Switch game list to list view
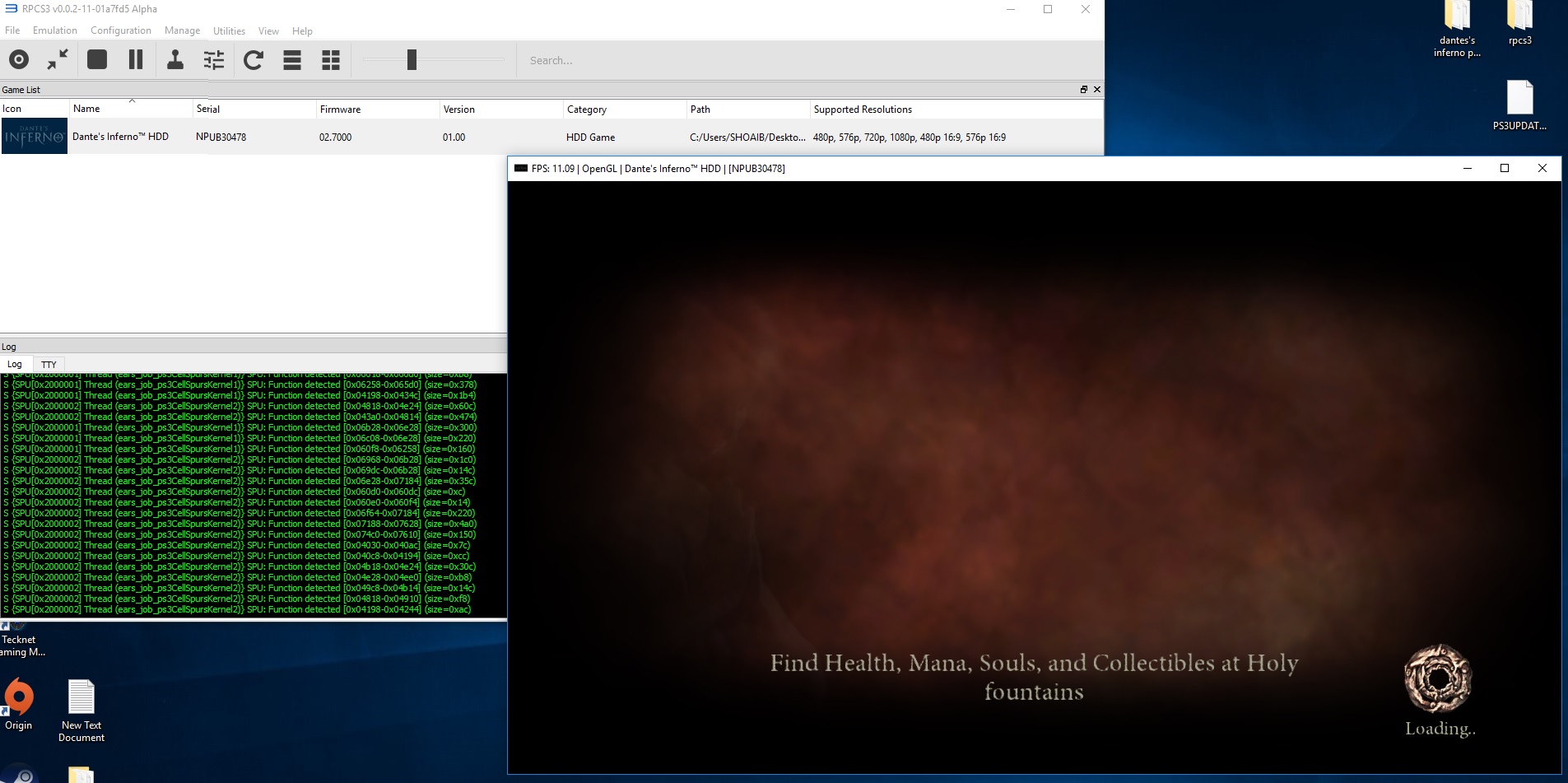Viewport: 1568px width, 783px height. point(292,60)
